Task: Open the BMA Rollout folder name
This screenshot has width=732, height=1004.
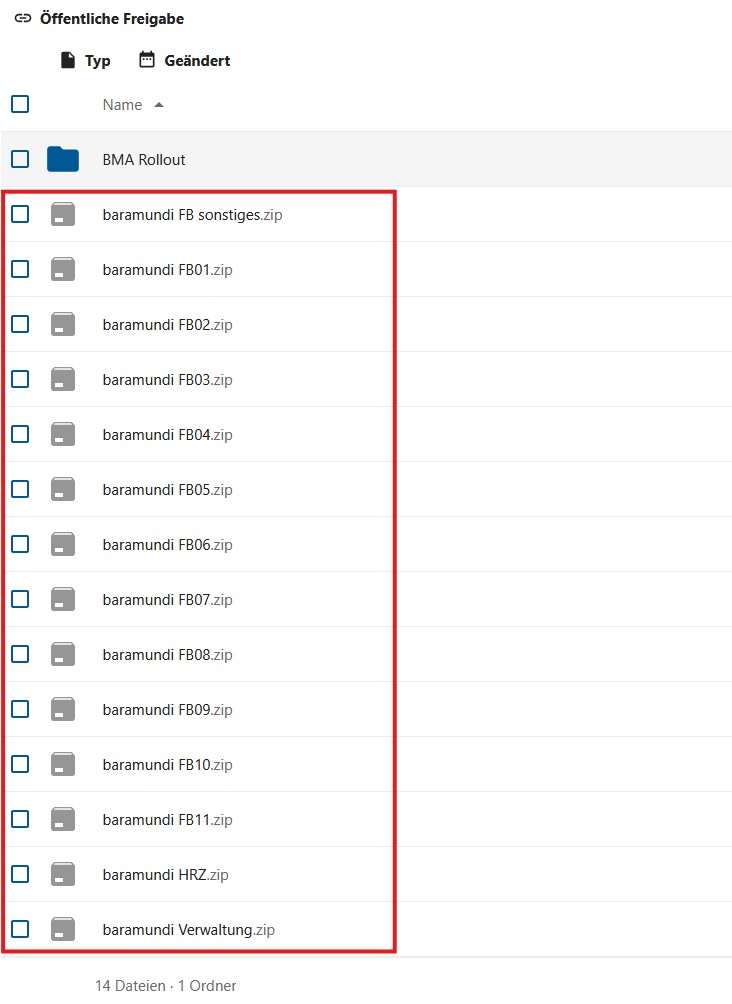Action: pyautogui.click(x=143, y=159)
